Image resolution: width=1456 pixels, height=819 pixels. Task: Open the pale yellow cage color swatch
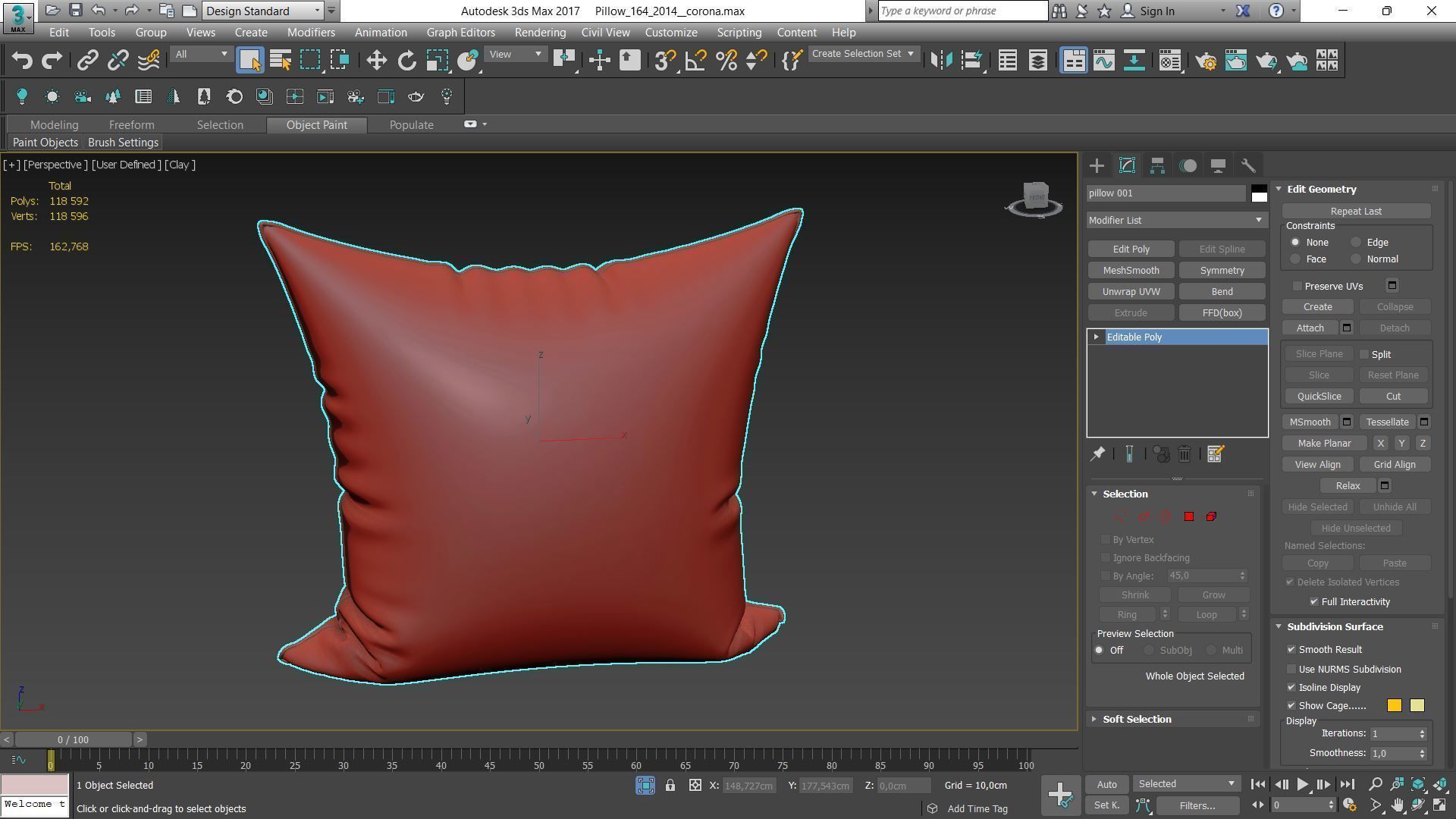1417,706
